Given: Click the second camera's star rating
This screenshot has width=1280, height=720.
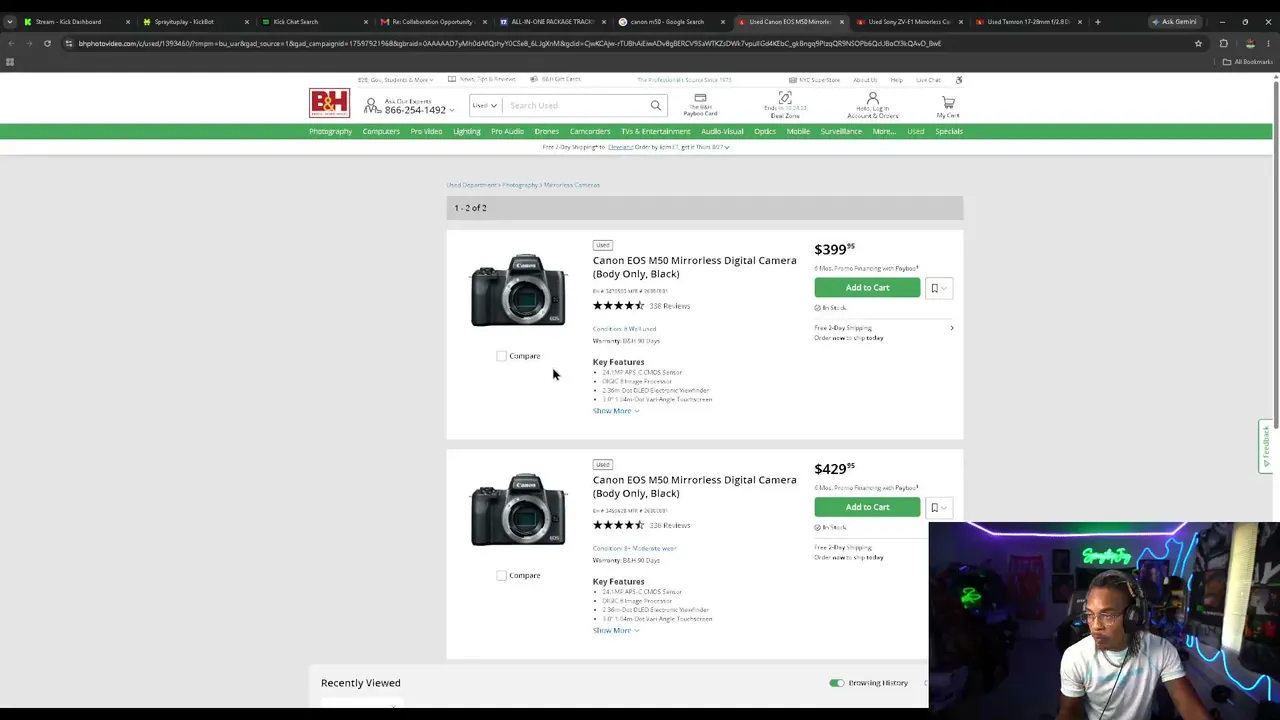Looking at the screenshot, I should tap(618, 525).
